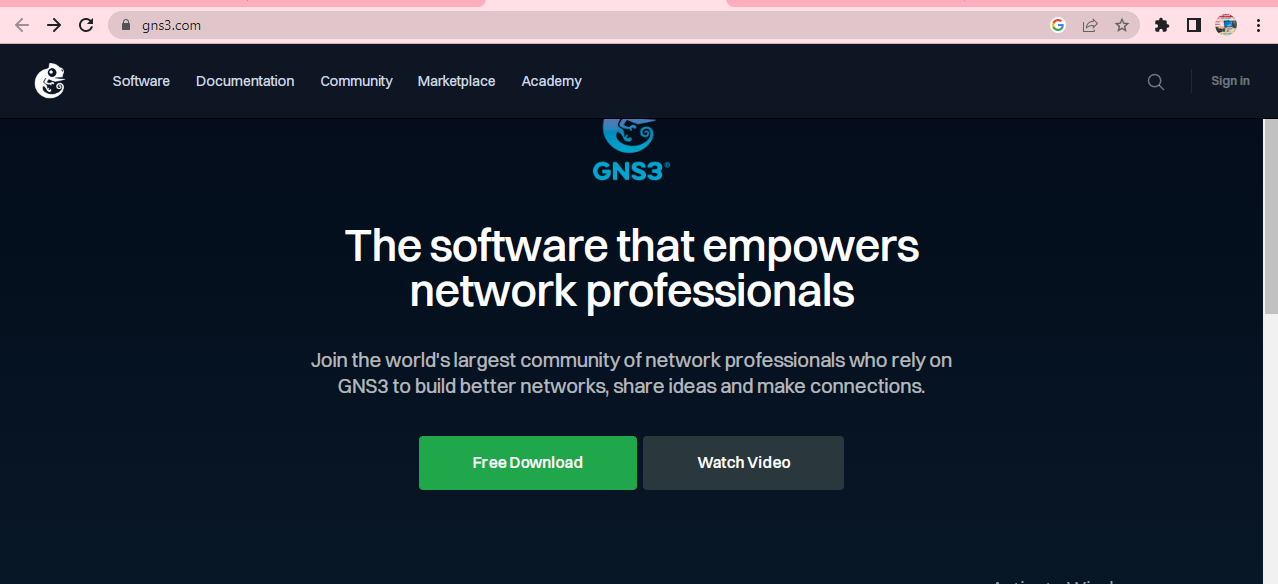Select the Documentation menu item
This screenshot has width=1278, height=584.
coord(244,81)
